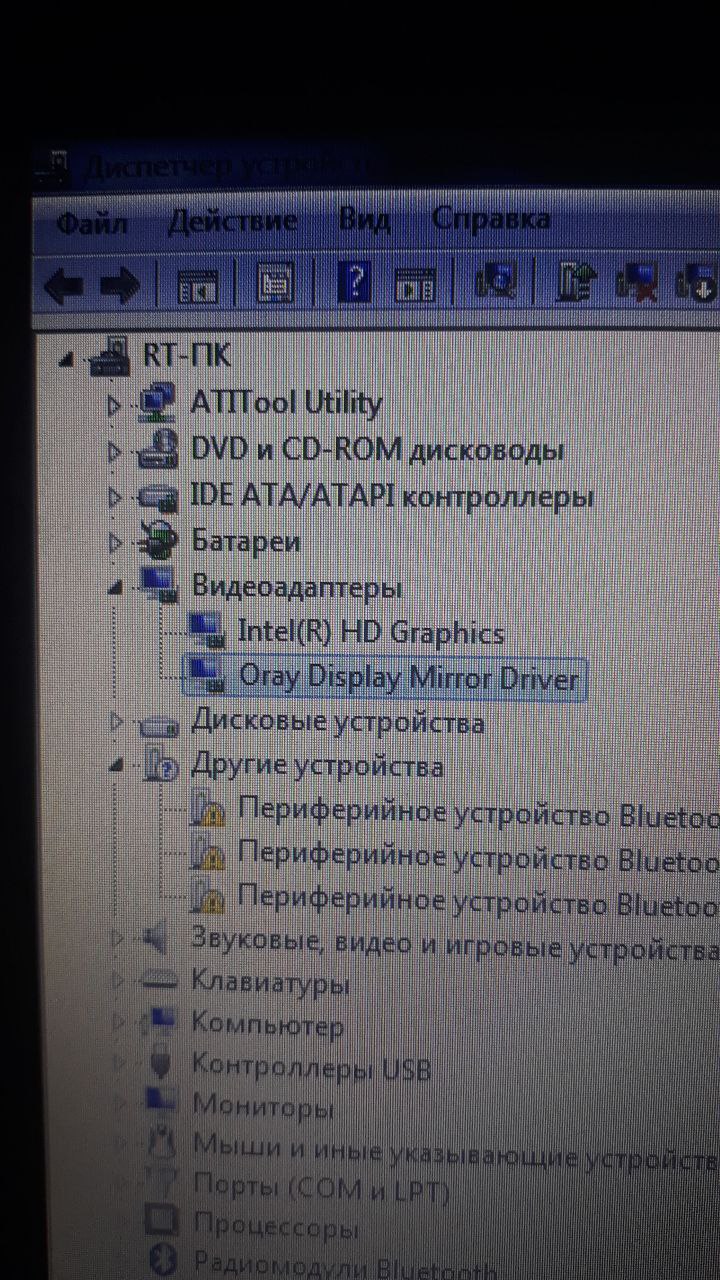Expand the Дисковые устройства node
This screenshot has width=720, height=1280.
116,722
